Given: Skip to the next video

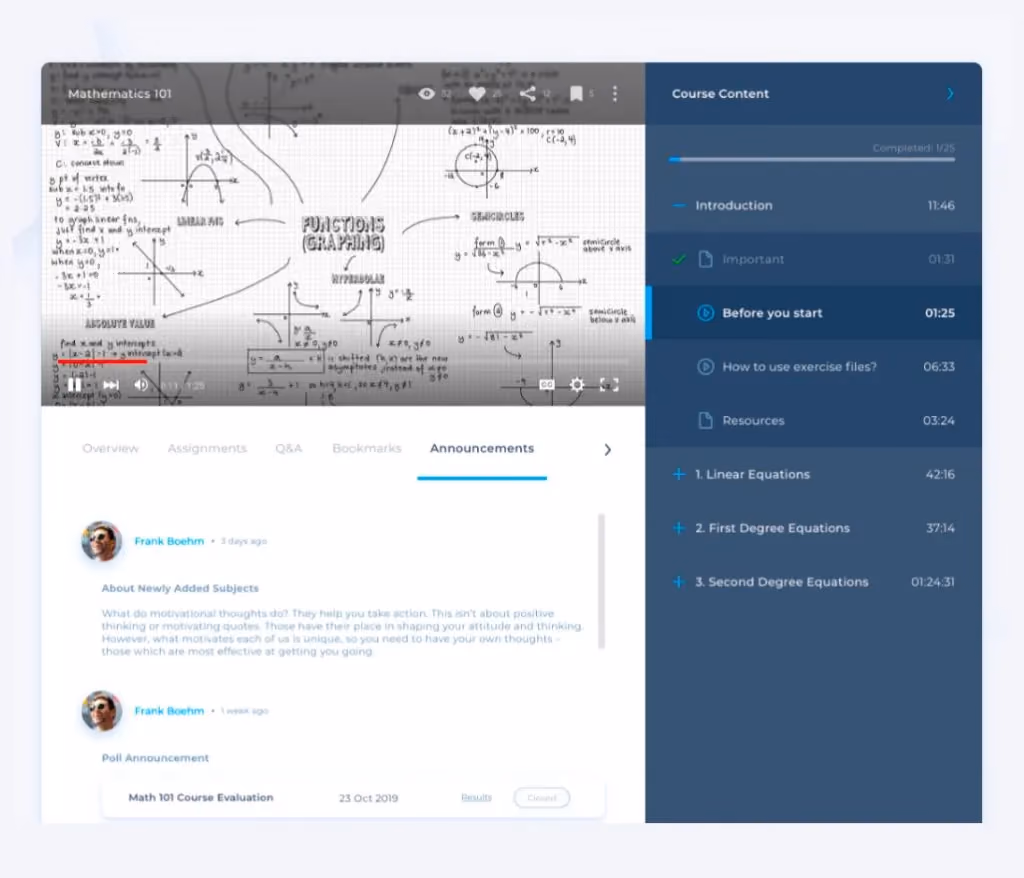Looking at the screenshot, I should click(x=111, y=385).
